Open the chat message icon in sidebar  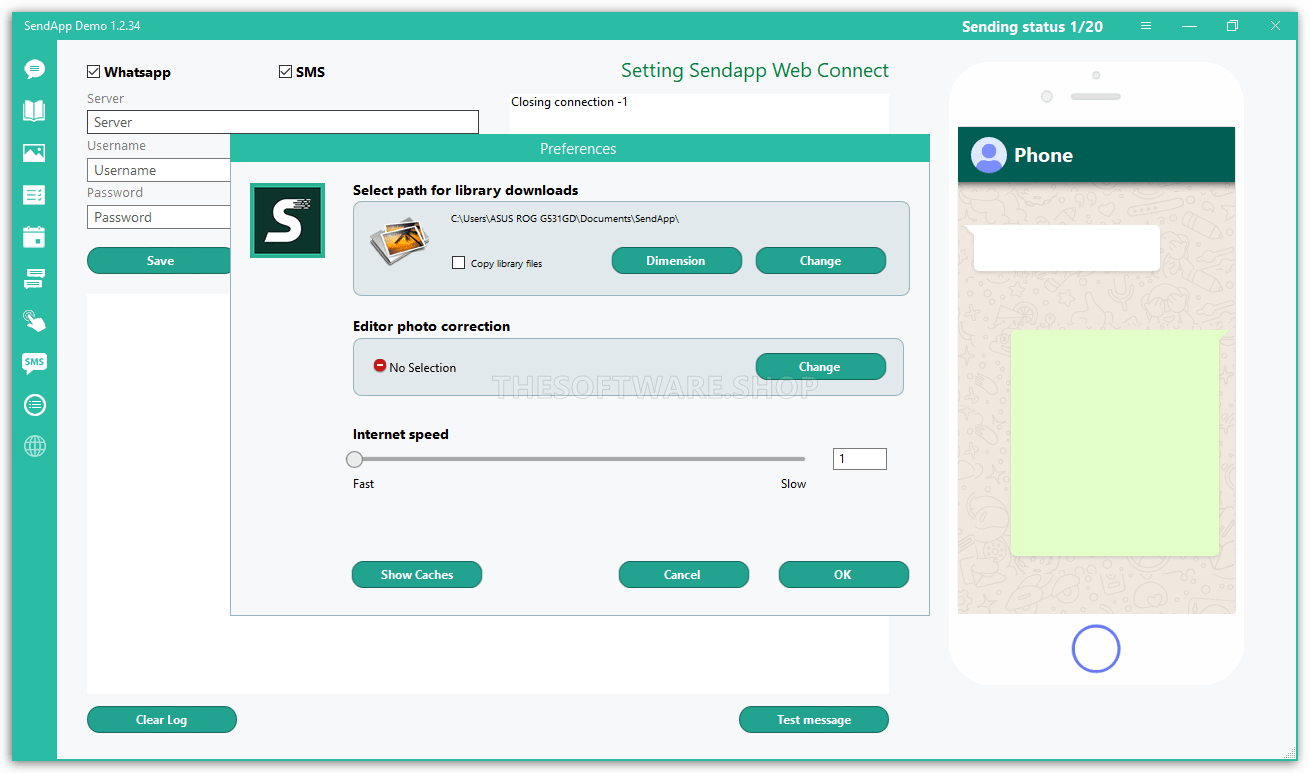click(x=35, y=69)
